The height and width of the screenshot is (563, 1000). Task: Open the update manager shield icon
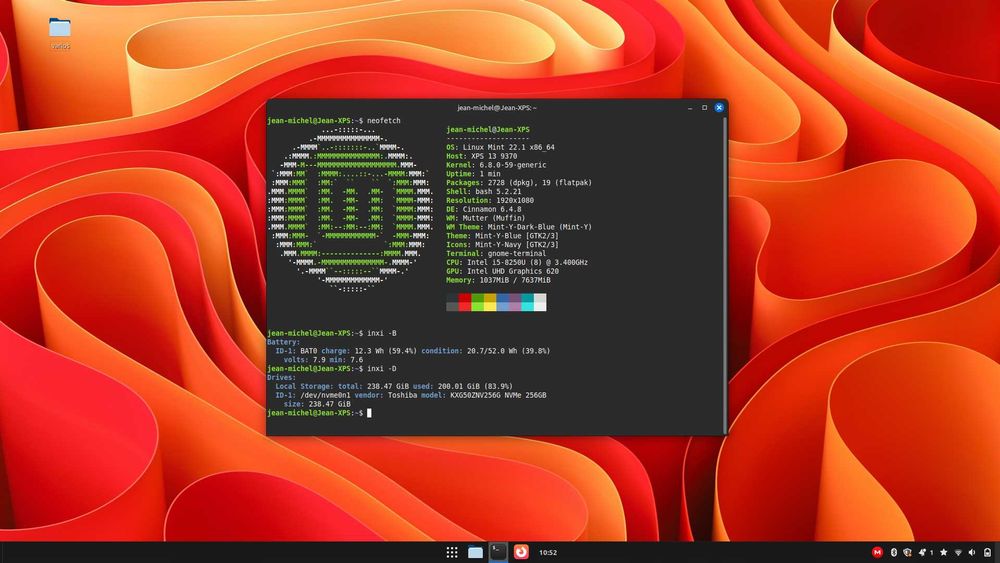pyautogui.click(x=908, y=552)
